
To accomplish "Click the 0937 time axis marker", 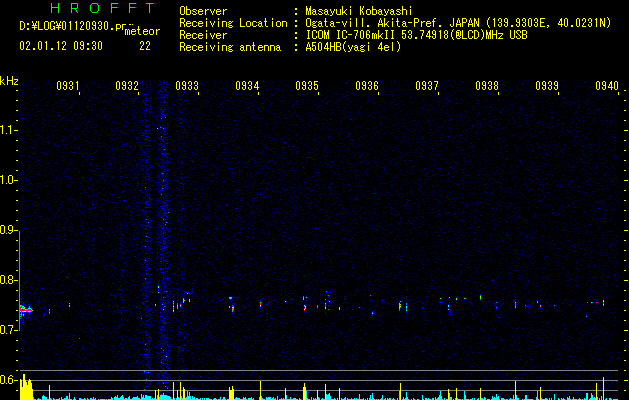I will click(427, 86).
